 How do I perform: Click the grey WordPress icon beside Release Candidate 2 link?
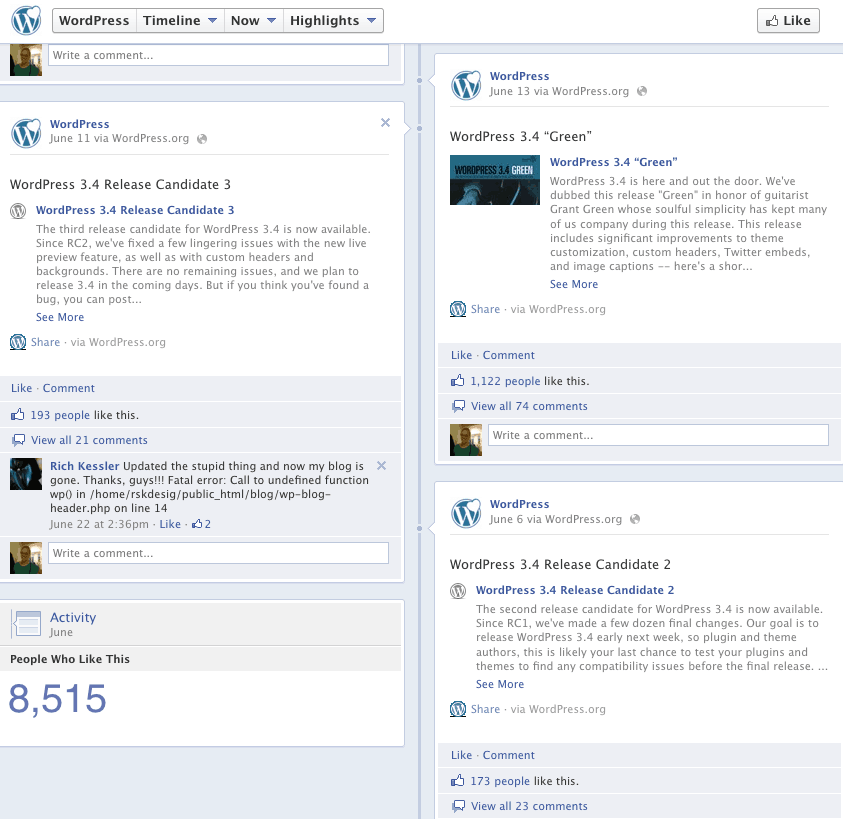tap(458, 591)
